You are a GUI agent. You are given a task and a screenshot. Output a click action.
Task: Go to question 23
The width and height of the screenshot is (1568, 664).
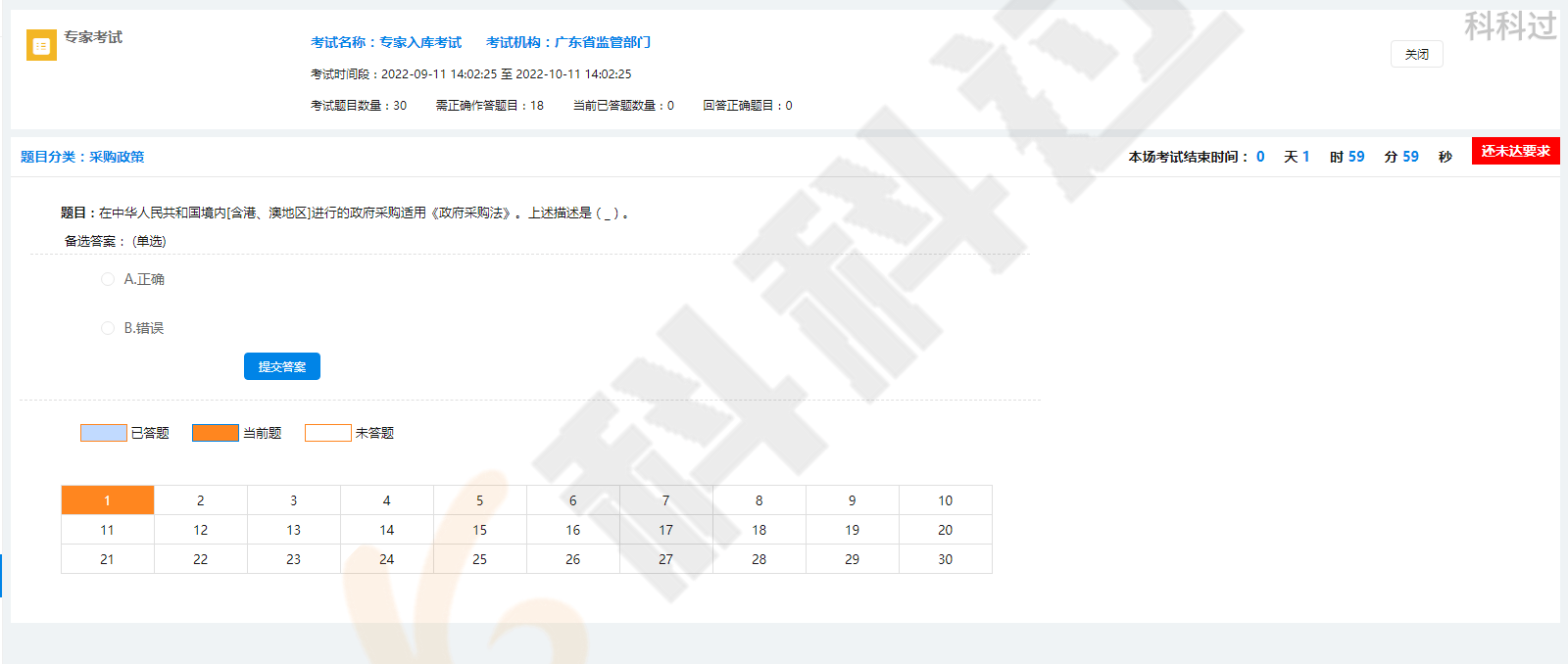[x=294, y=559]
